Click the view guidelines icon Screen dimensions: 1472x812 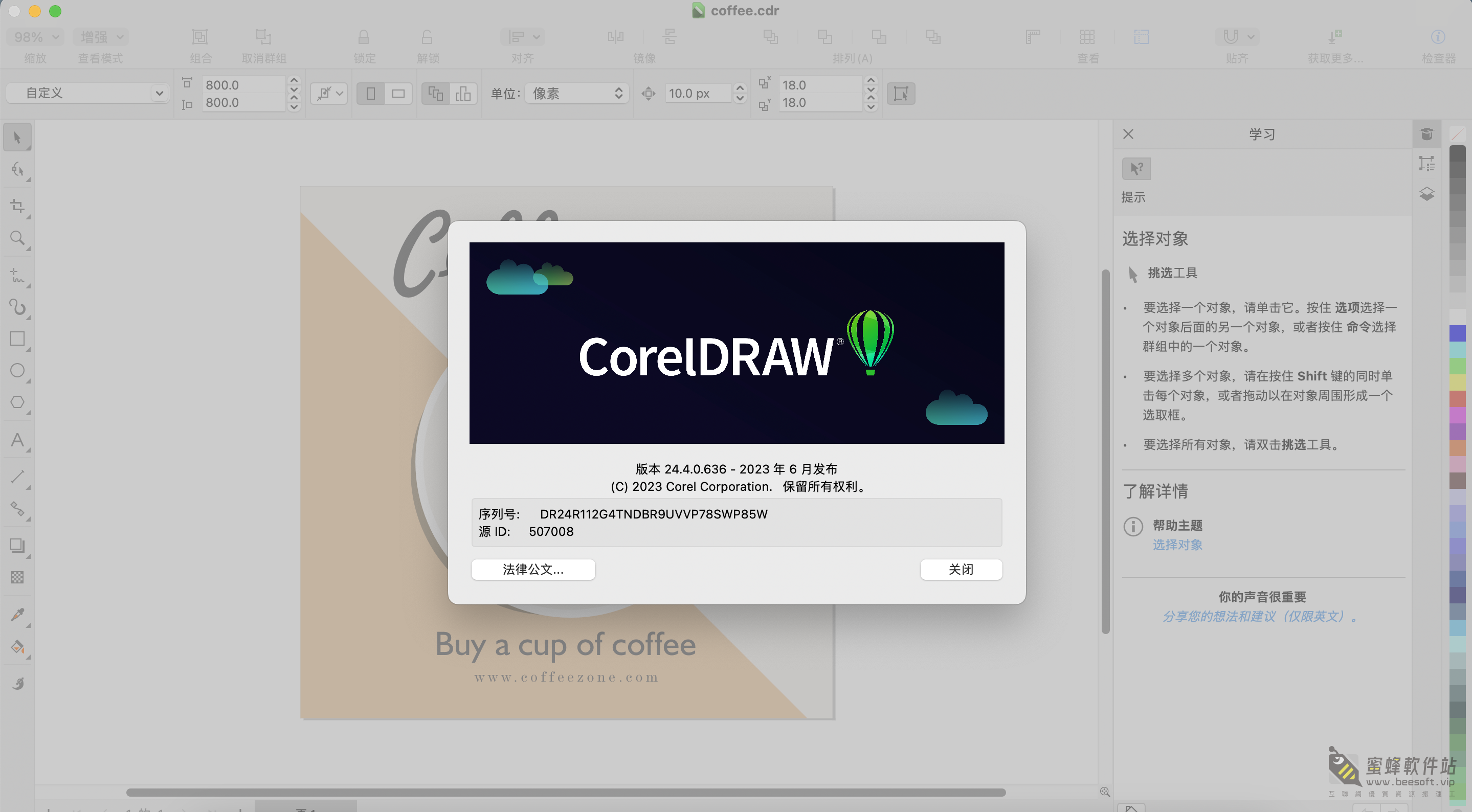pos(1141,37)
